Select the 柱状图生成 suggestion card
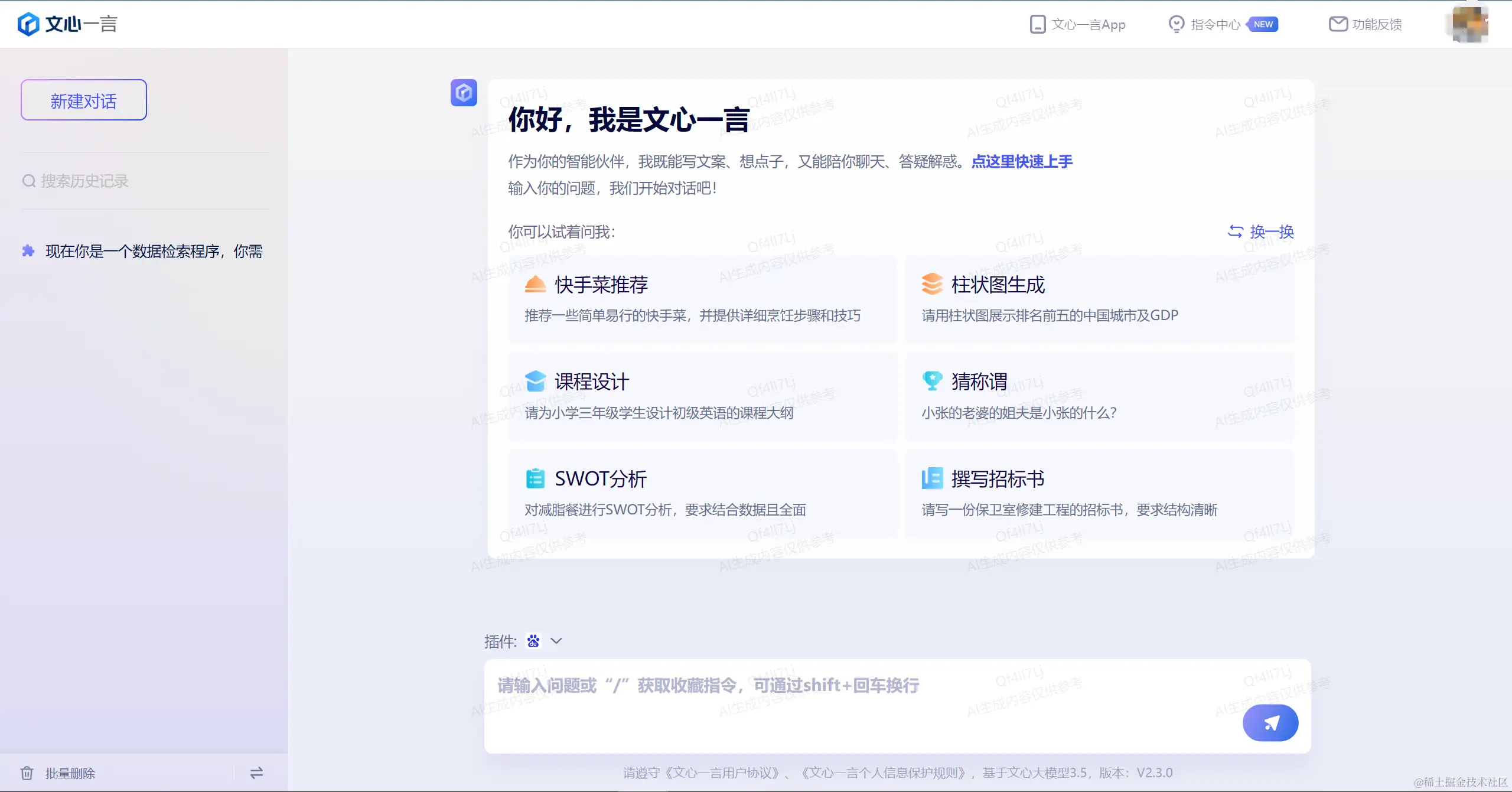The height and width of the screenshot is (792, 1512). click(x=1099, y=299)
